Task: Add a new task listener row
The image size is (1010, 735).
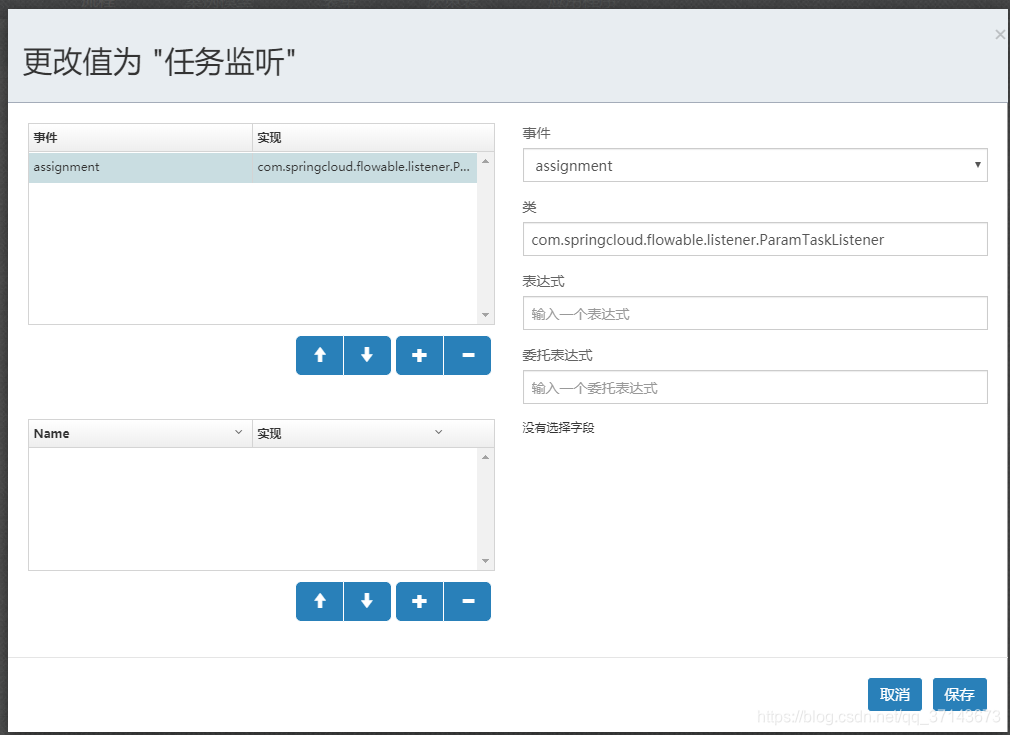Action: pos(419,355)
